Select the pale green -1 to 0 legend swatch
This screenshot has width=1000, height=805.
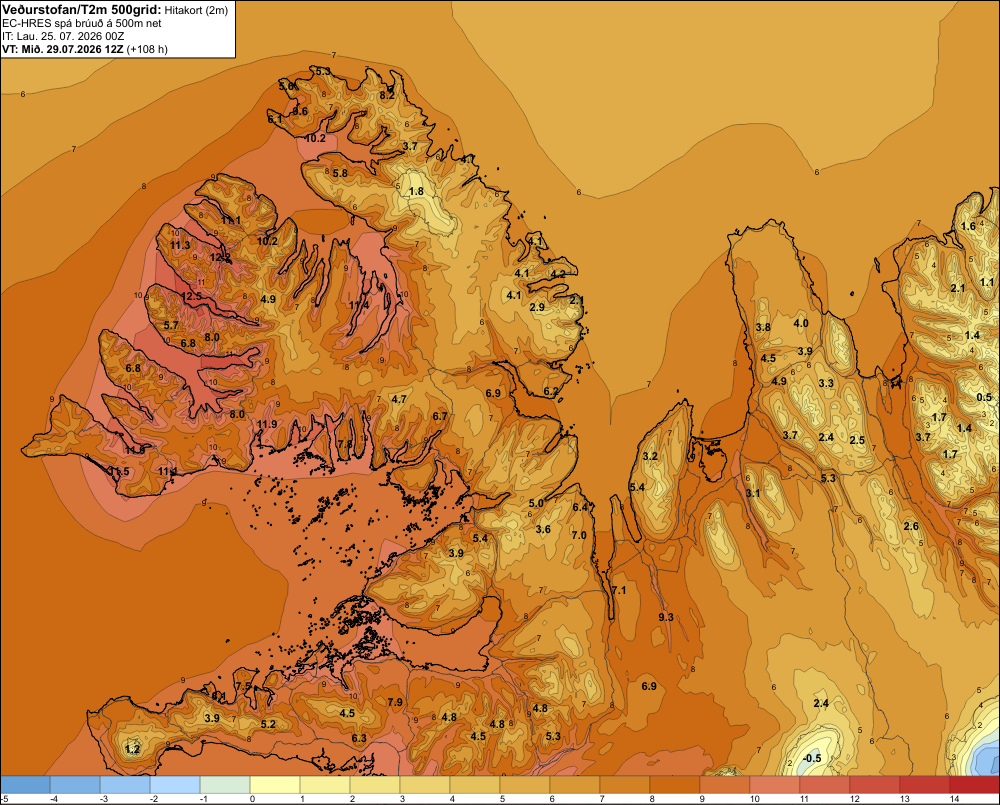tap(225, 784)
